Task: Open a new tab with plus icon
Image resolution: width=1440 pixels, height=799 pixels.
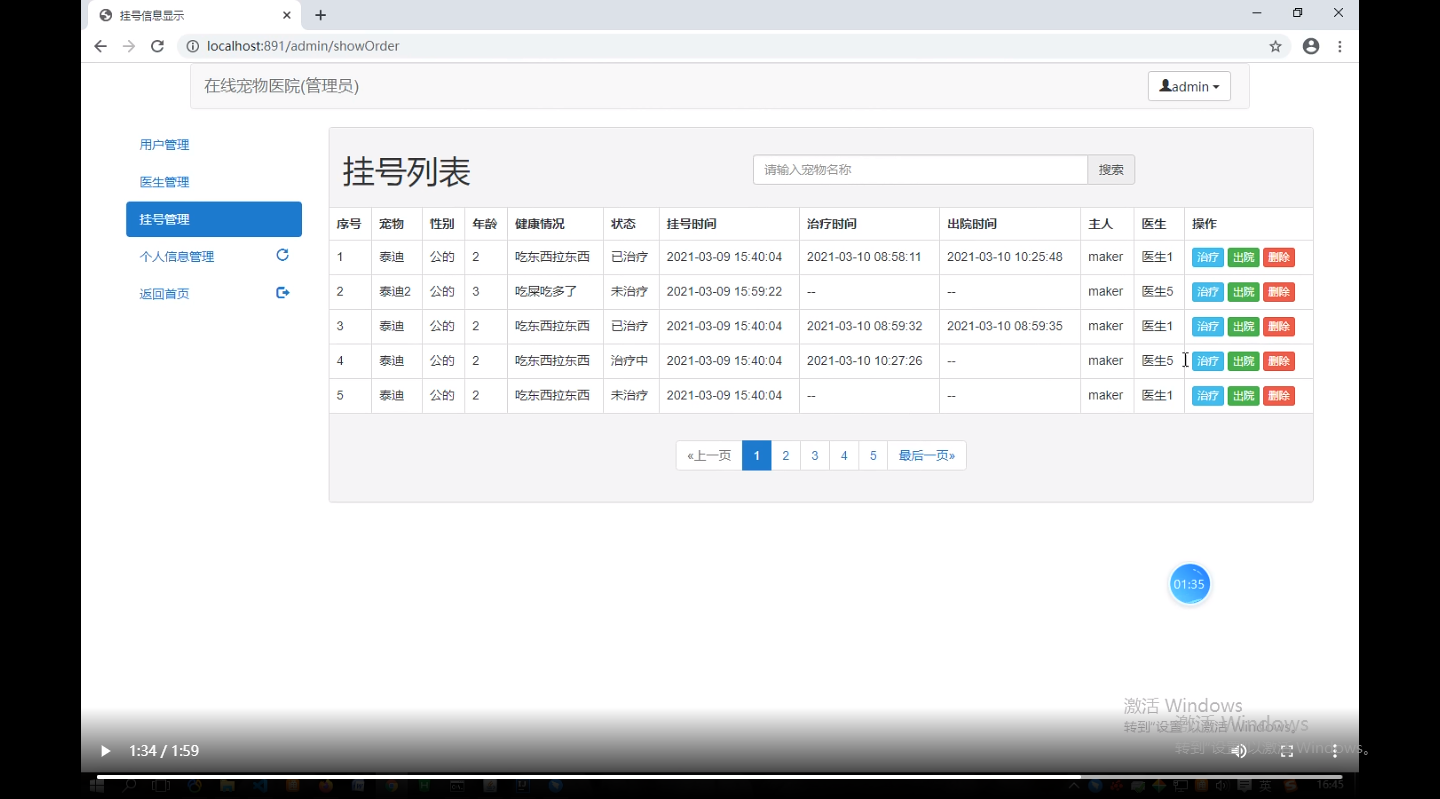Action: click(320, 15)
